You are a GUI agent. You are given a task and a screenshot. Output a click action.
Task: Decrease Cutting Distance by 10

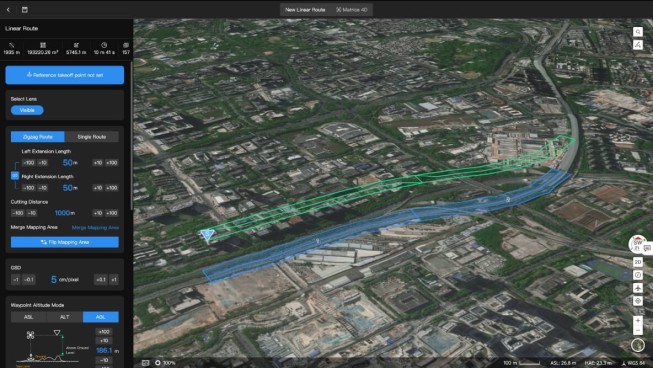point(32,213)
